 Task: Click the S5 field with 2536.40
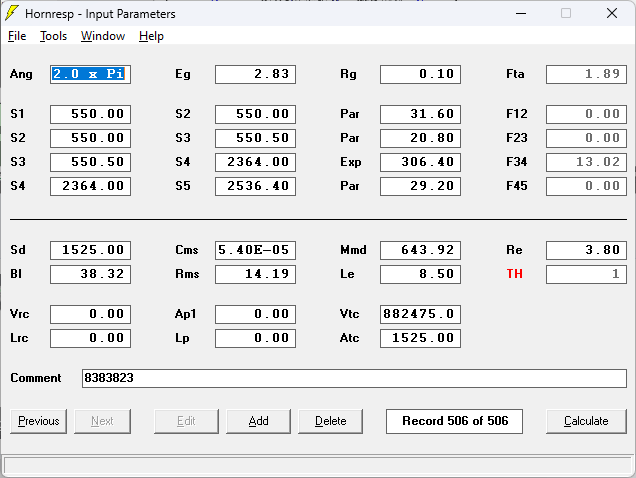pyautogui.click(x=256, y=186)
